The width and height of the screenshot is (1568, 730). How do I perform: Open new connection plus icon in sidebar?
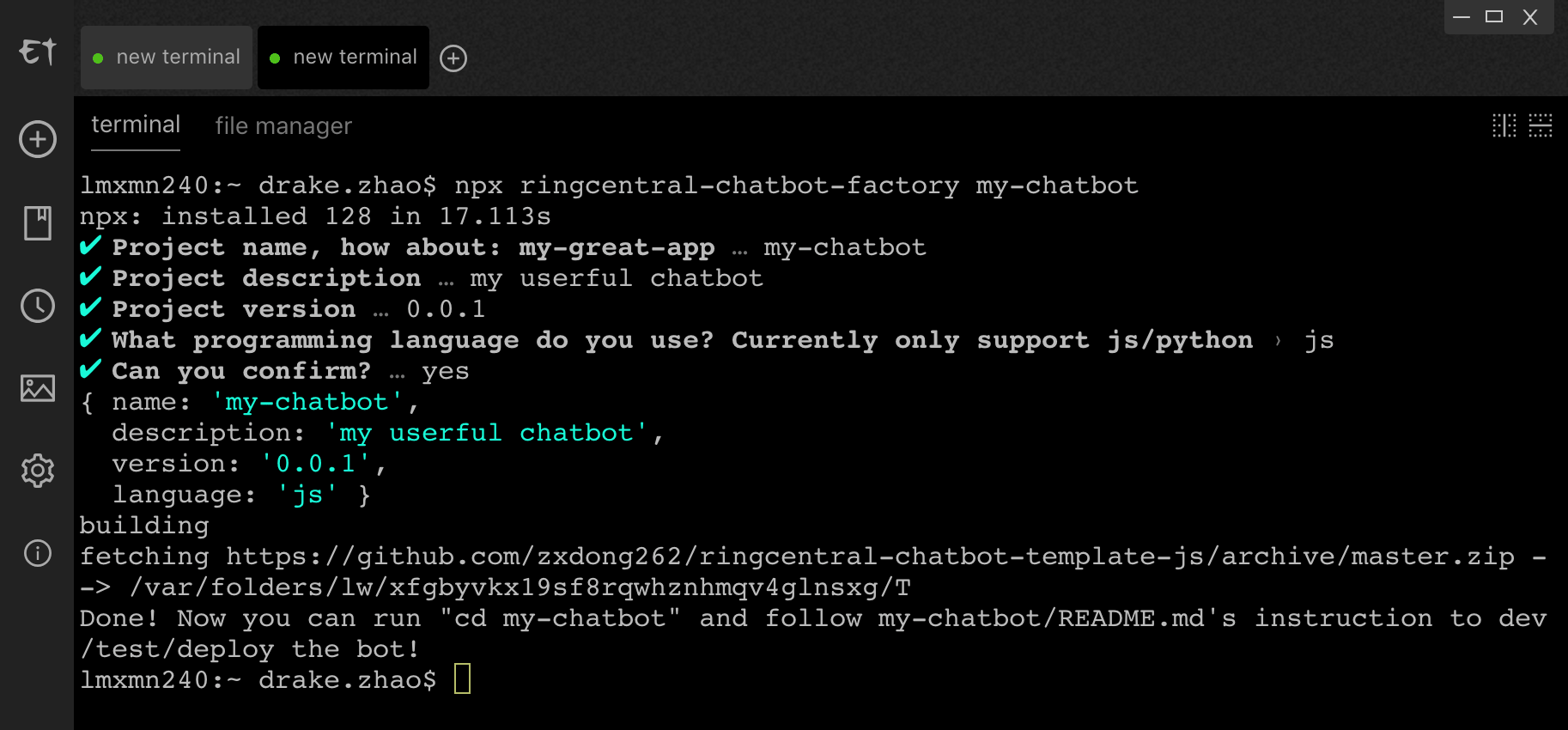click(38, 139)
